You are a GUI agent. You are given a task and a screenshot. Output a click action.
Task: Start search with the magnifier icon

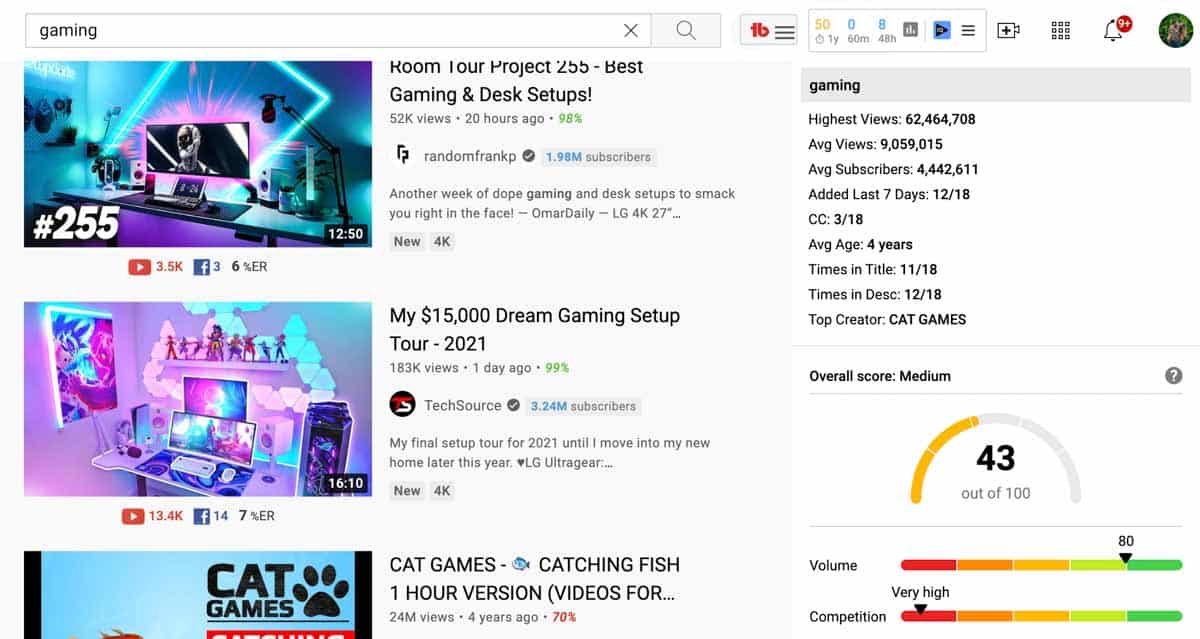coord(686,29)
